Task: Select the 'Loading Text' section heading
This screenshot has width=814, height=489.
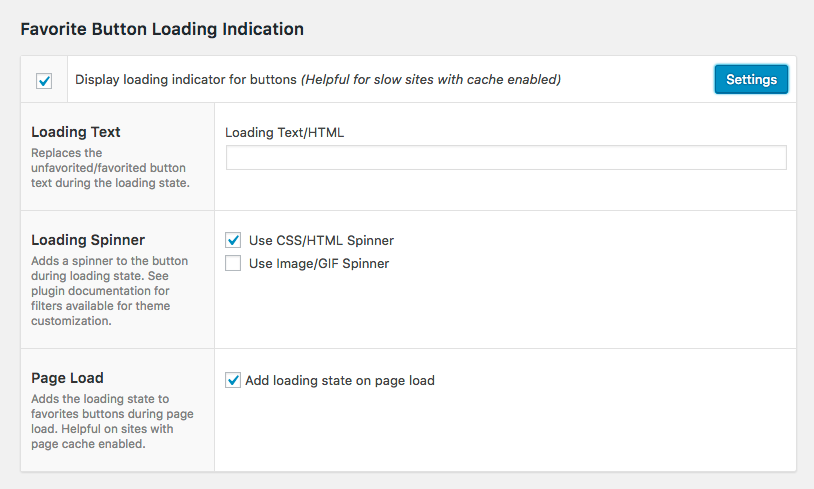Action: click(76, 132)
